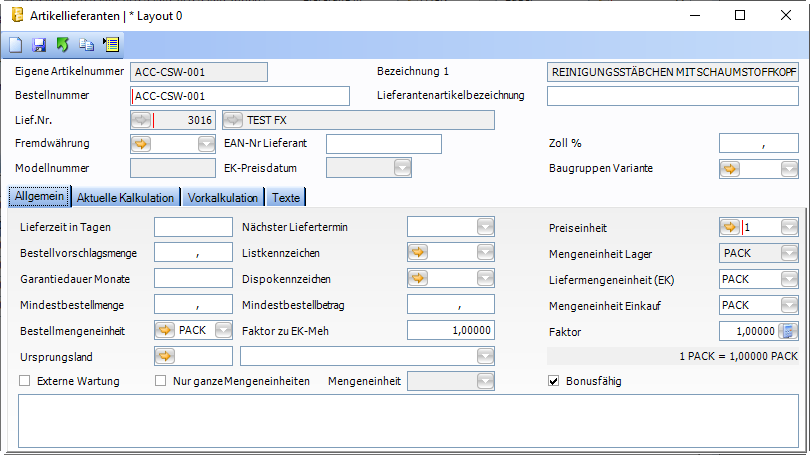
Task: Expand the Nächster Liefertermin dropdown
Action: pos(485,227)
